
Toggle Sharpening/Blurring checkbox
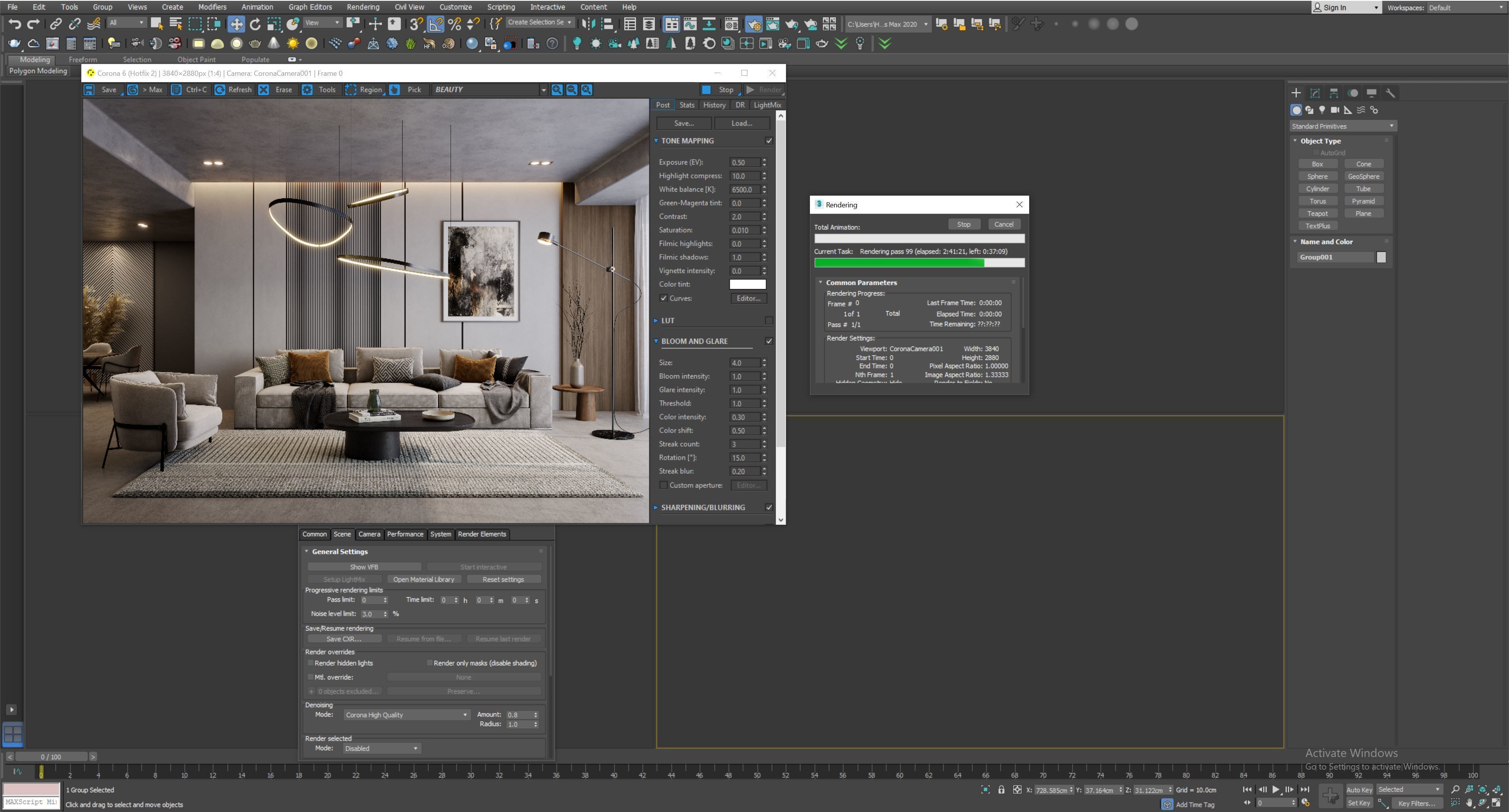tap(769, 508)
